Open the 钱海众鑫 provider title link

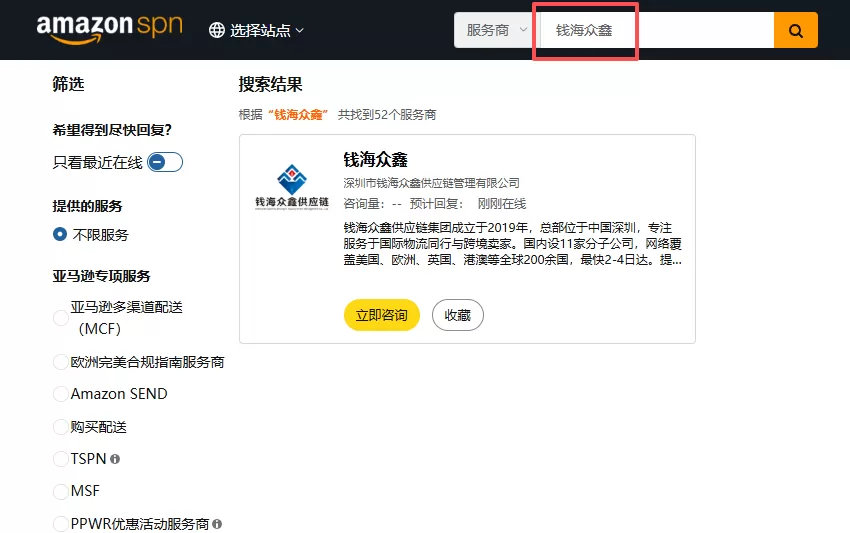(x=375, y=159)
